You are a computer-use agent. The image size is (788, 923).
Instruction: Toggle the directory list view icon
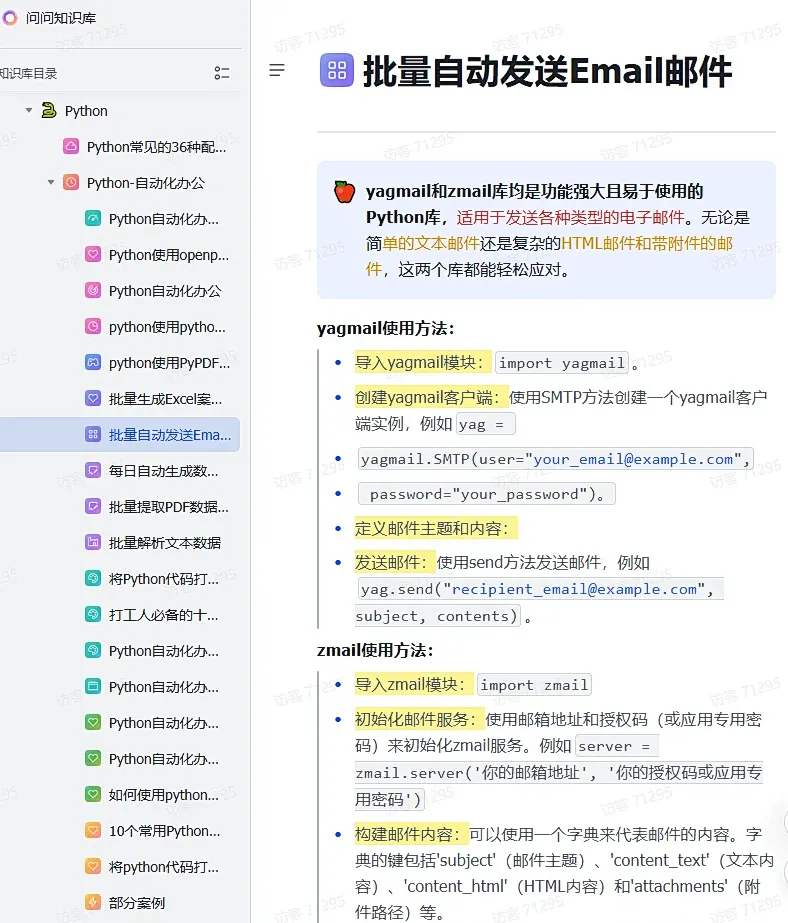point(222,73)
